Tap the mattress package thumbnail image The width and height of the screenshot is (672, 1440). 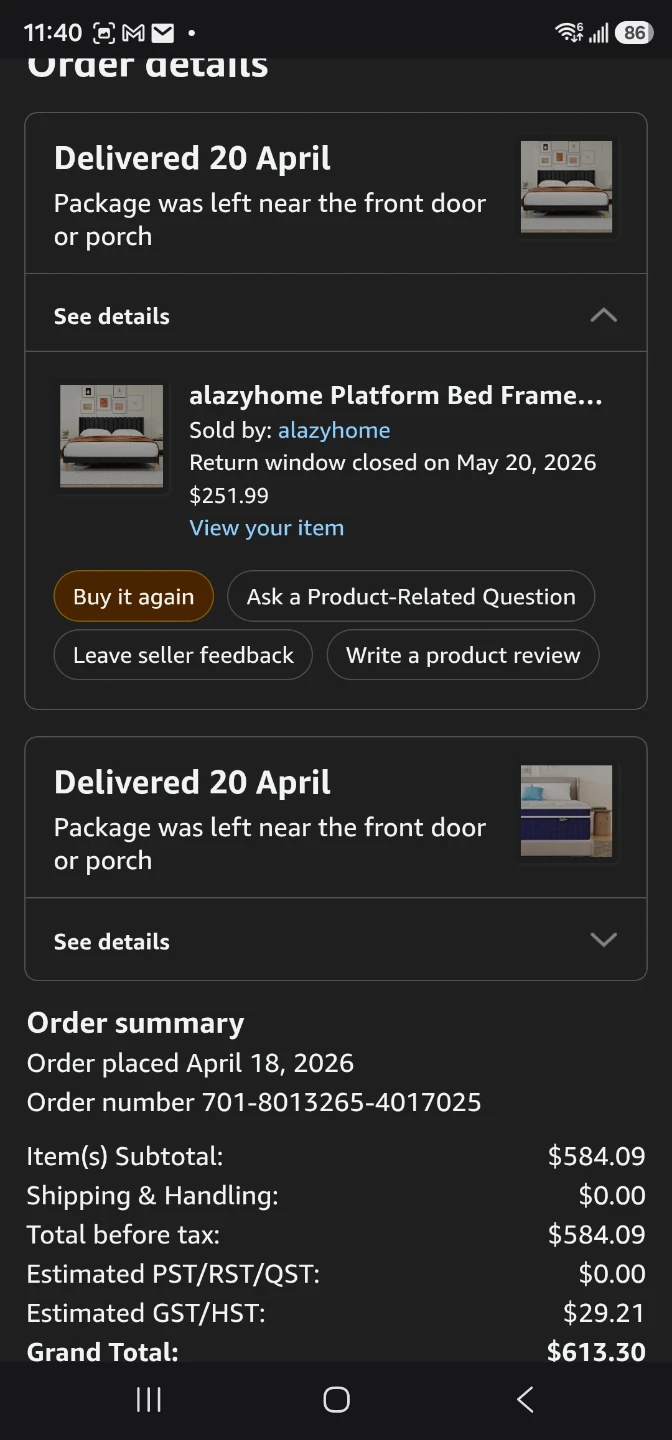[567, 811]
